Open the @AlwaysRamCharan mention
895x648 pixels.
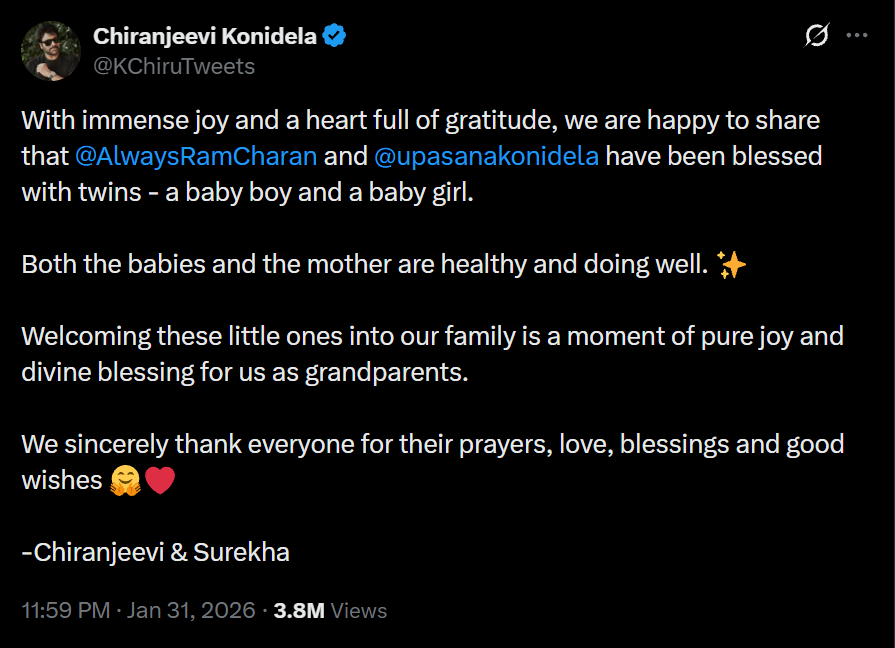pyautogui.click(x=196, y=157)
